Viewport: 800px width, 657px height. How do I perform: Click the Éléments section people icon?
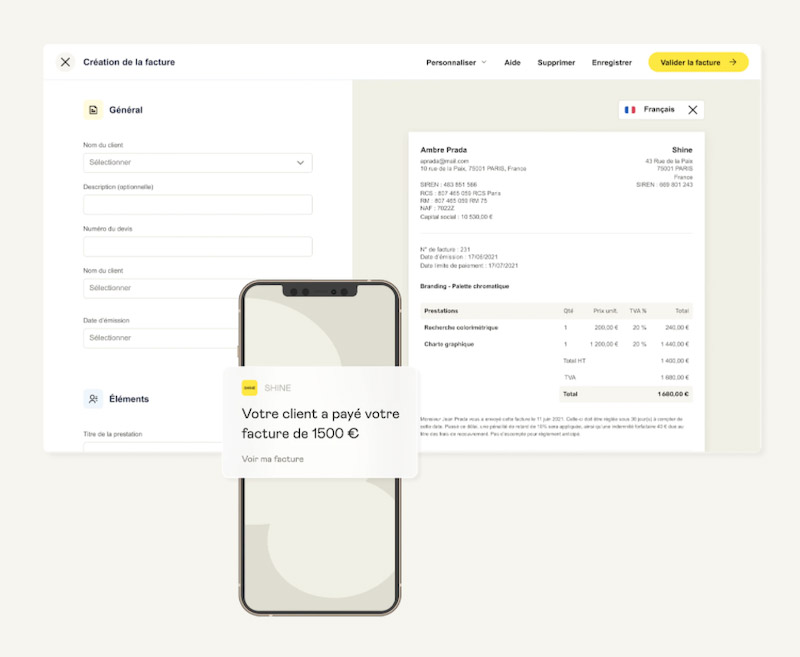coord(93,399)
